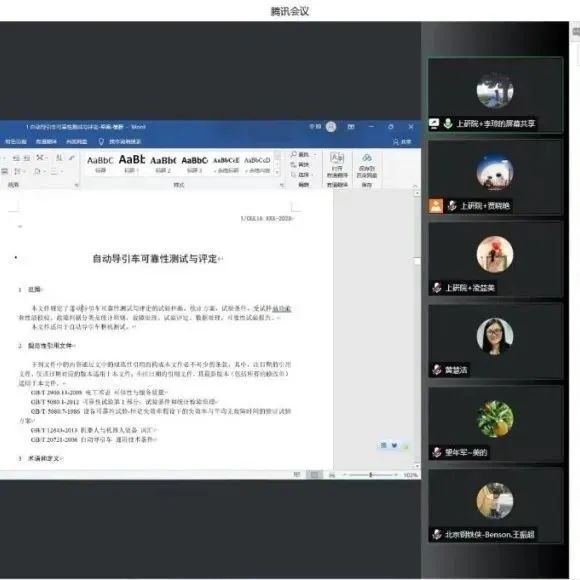Click the zoom slider handle
This screenshot has height=580, width=580.
[370, 475]
